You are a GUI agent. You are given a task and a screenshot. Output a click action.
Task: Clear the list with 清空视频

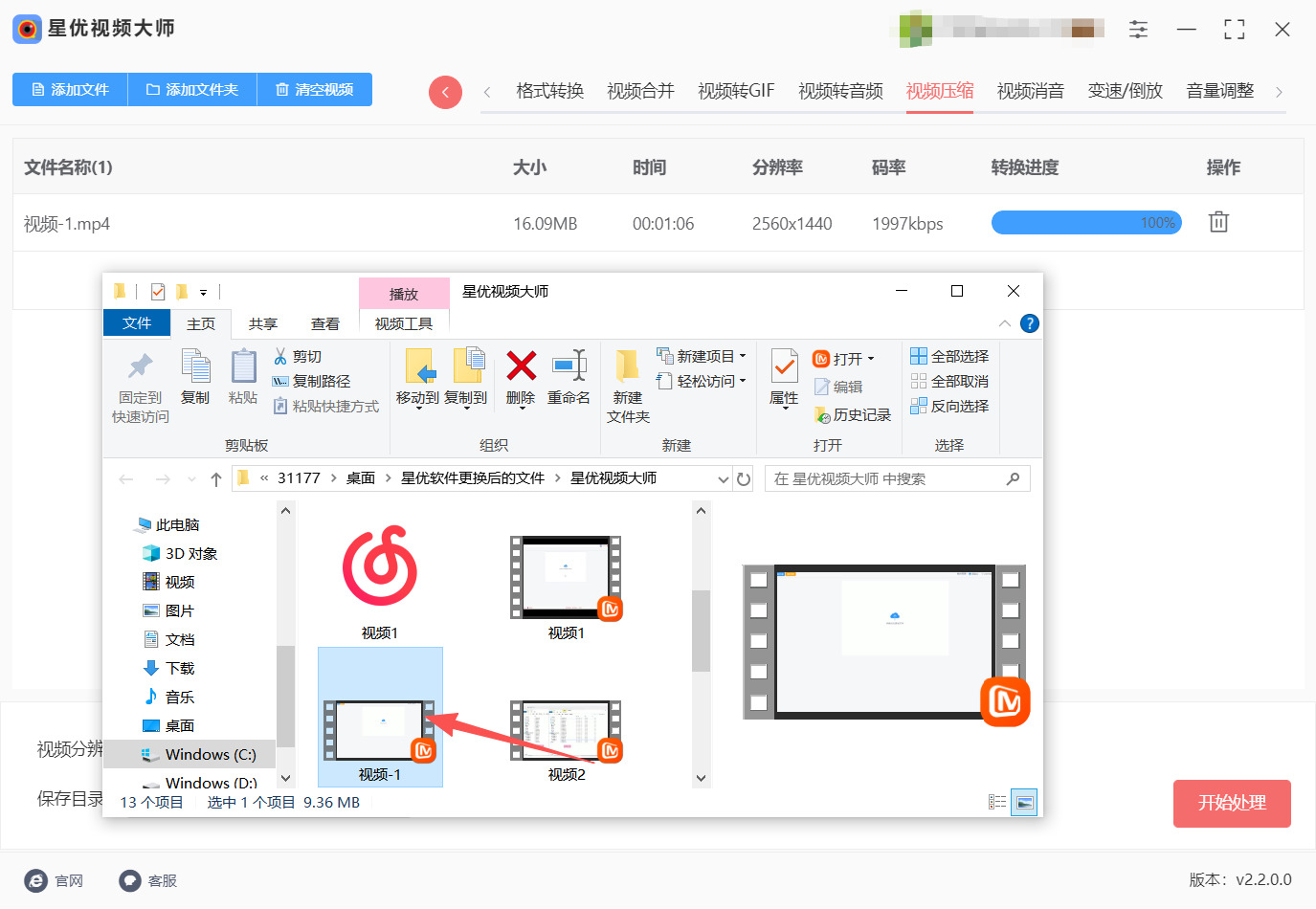tap(315, 90)
